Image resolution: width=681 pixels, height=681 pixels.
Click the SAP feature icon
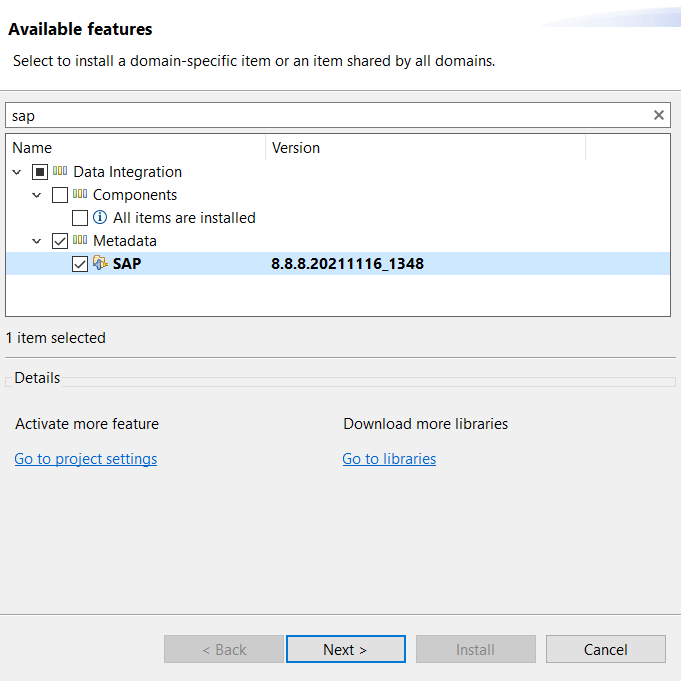point(100,264)
